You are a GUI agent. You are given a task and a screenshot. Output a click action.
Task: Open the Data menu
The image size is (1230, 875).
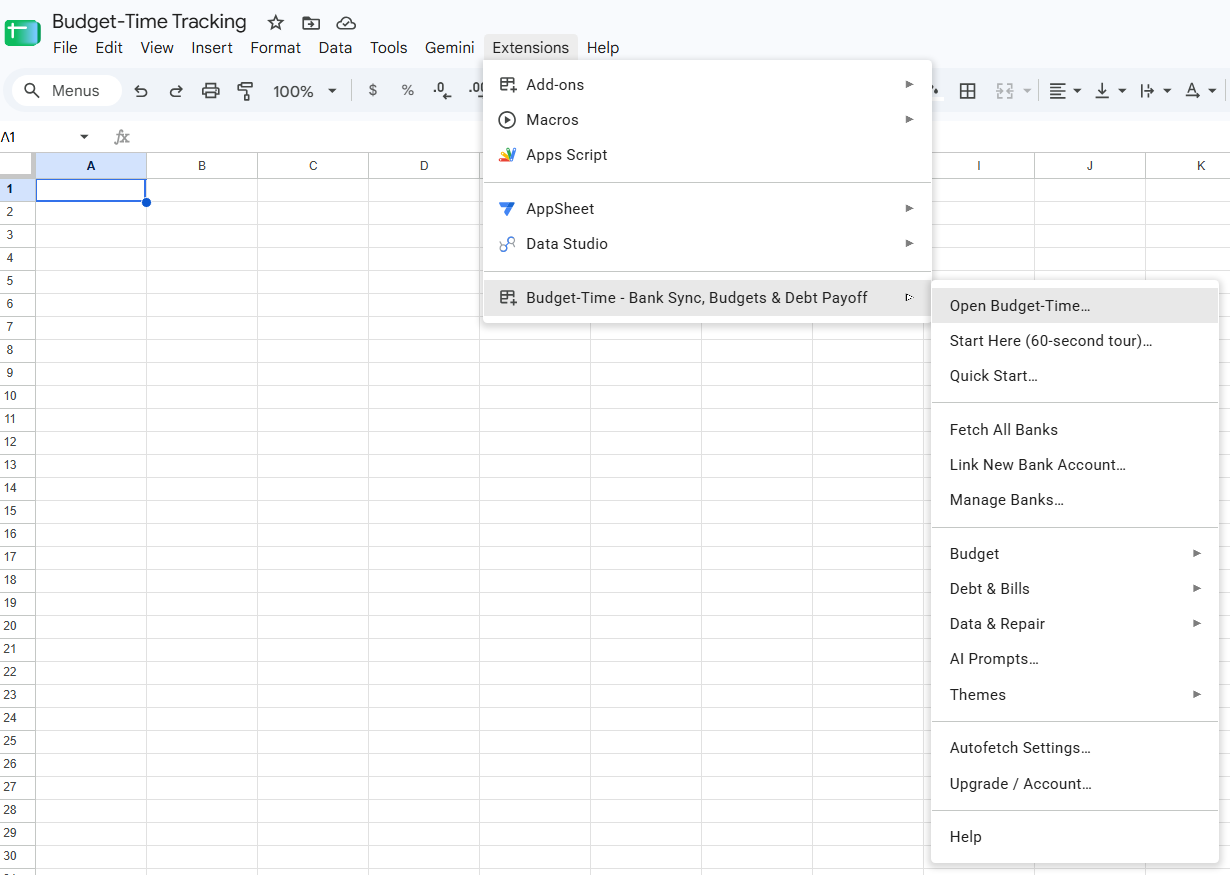[x=335, y=48]
